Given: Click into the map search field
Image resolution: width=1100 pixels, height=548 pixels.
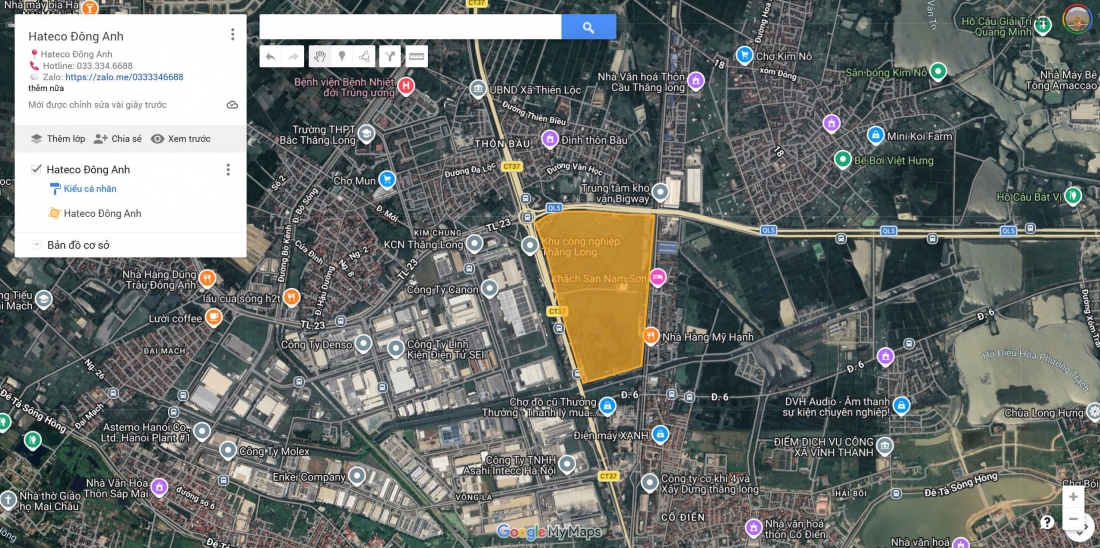Looking at the screenshot, I should (x=410, y=27).
